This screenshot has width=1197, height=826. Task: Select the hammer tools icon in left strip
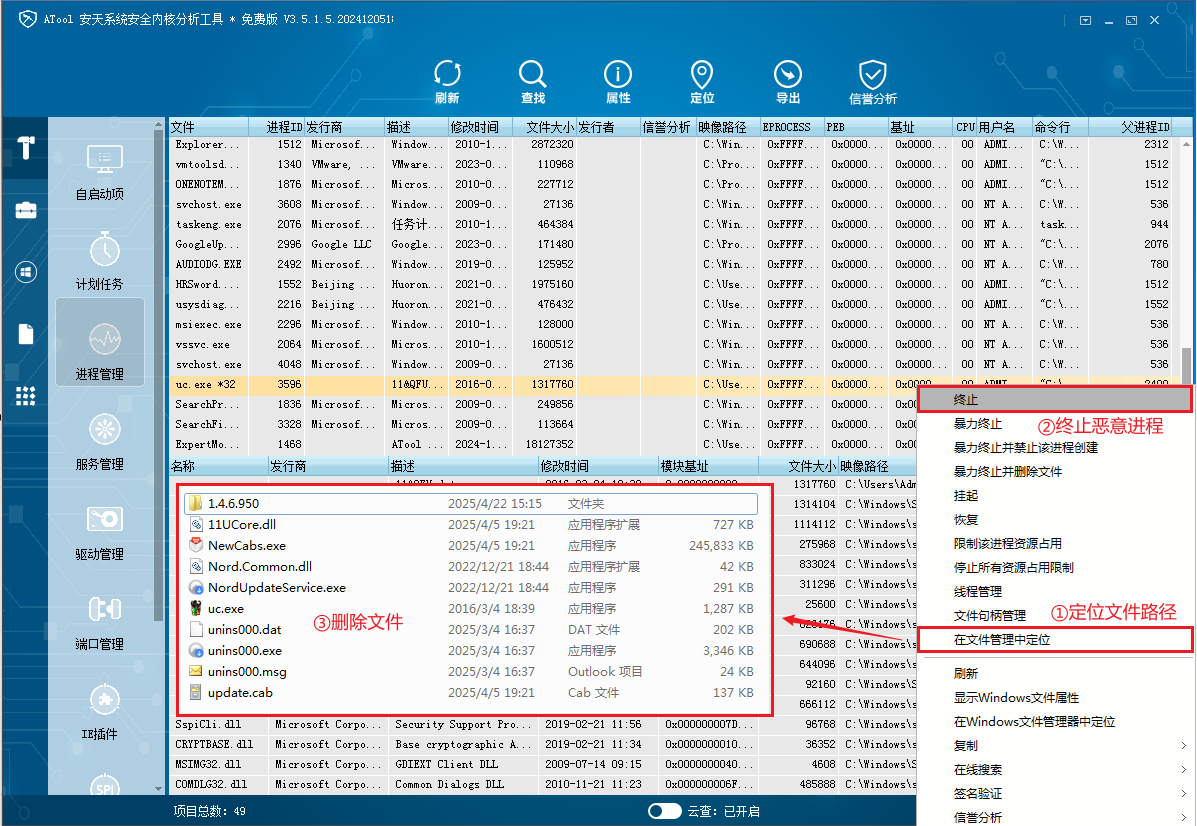point(26,147)
